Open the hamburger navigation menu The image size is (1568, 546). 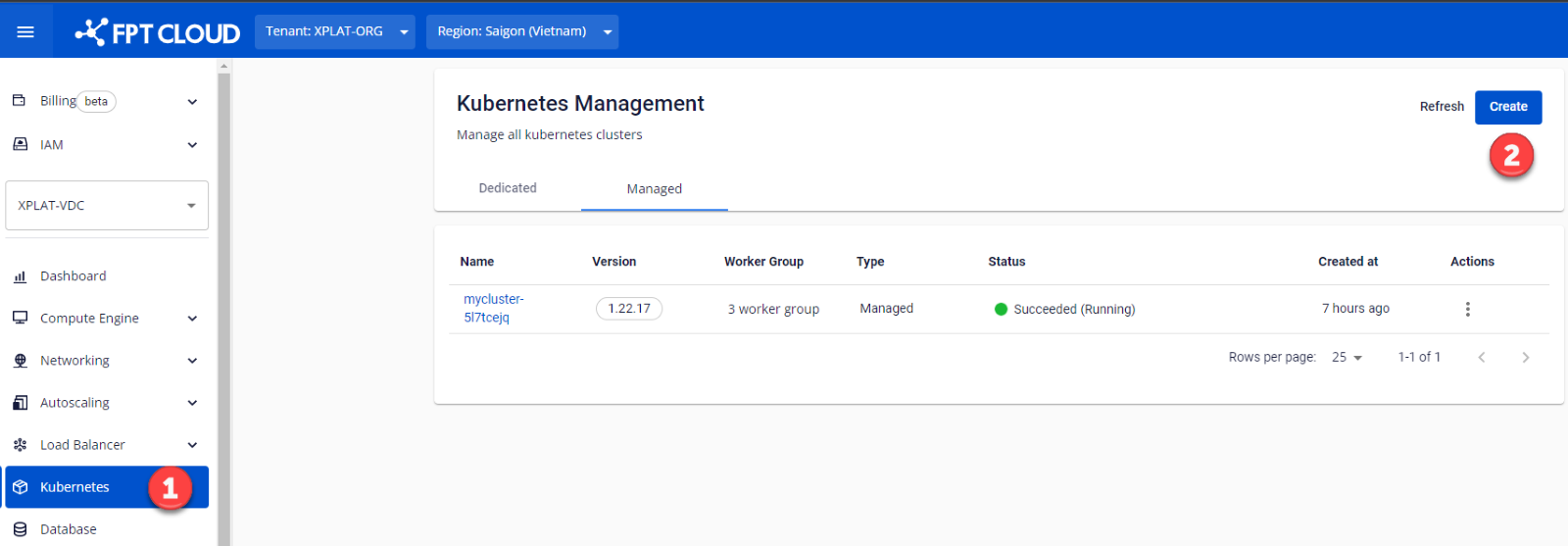click(25, 32)
